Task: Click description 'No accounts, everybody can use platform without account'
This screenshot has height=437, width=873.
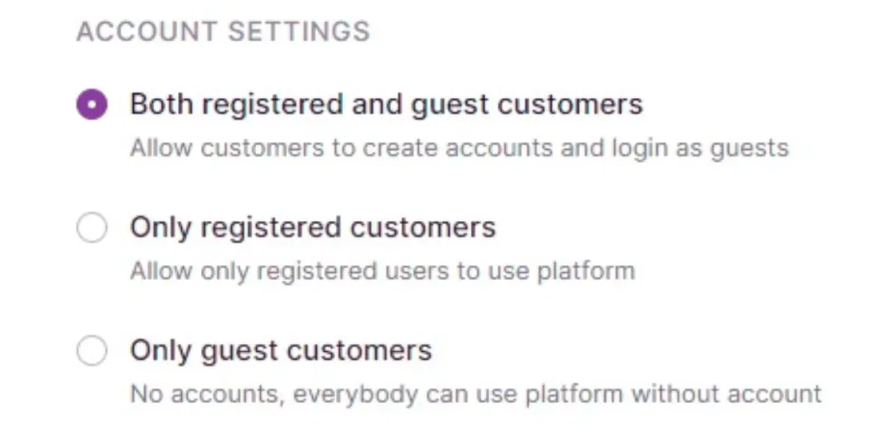Action: 475,394
